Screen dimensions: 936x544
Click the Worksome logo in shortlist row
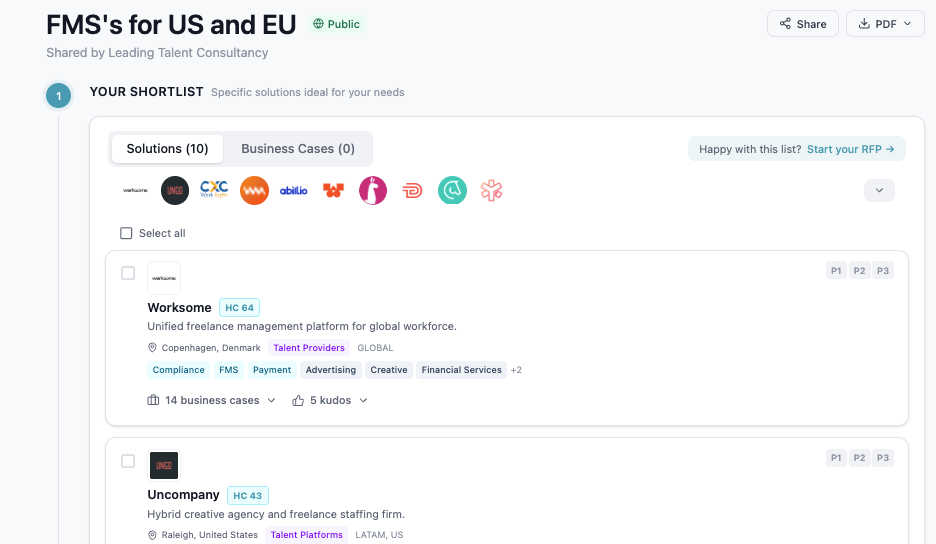click(136, 190)
